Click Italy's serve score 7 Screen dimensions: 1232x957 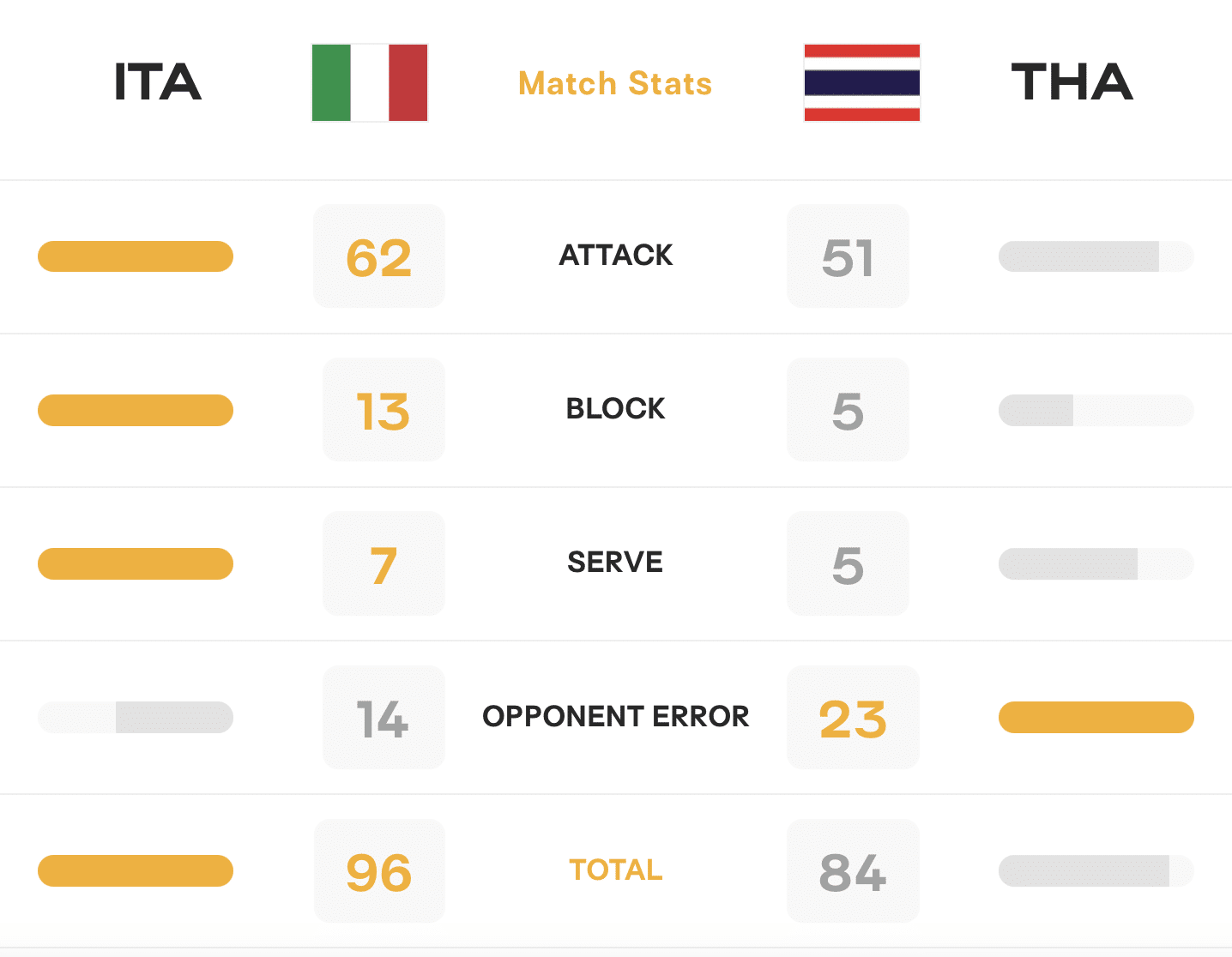383,564
